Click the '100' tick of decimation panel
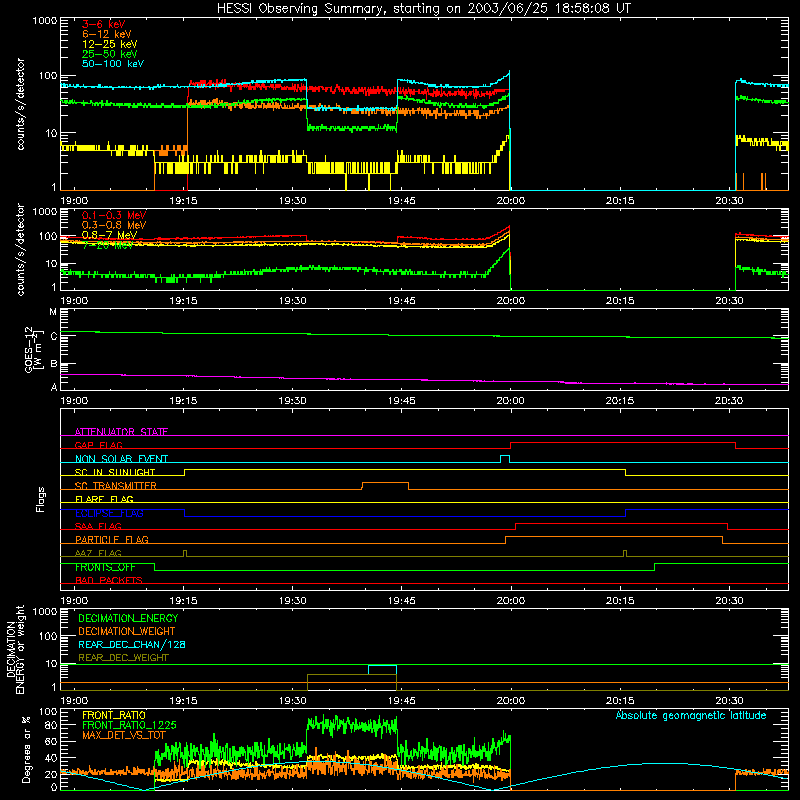Viewport: 800px width, 800px height. [48, 636]
